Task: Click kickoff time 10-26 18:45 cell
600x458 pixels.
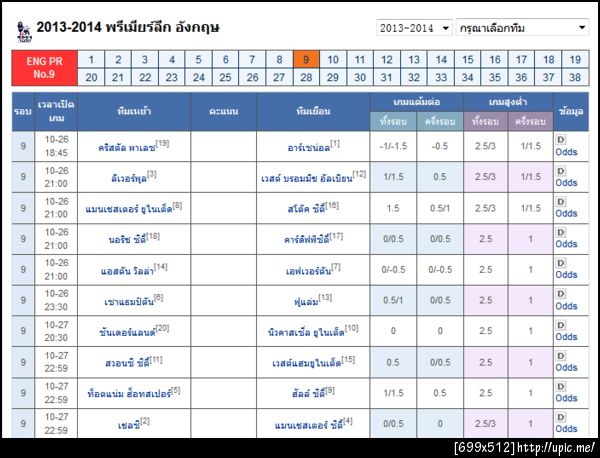Action: click(x=56, y=146)
